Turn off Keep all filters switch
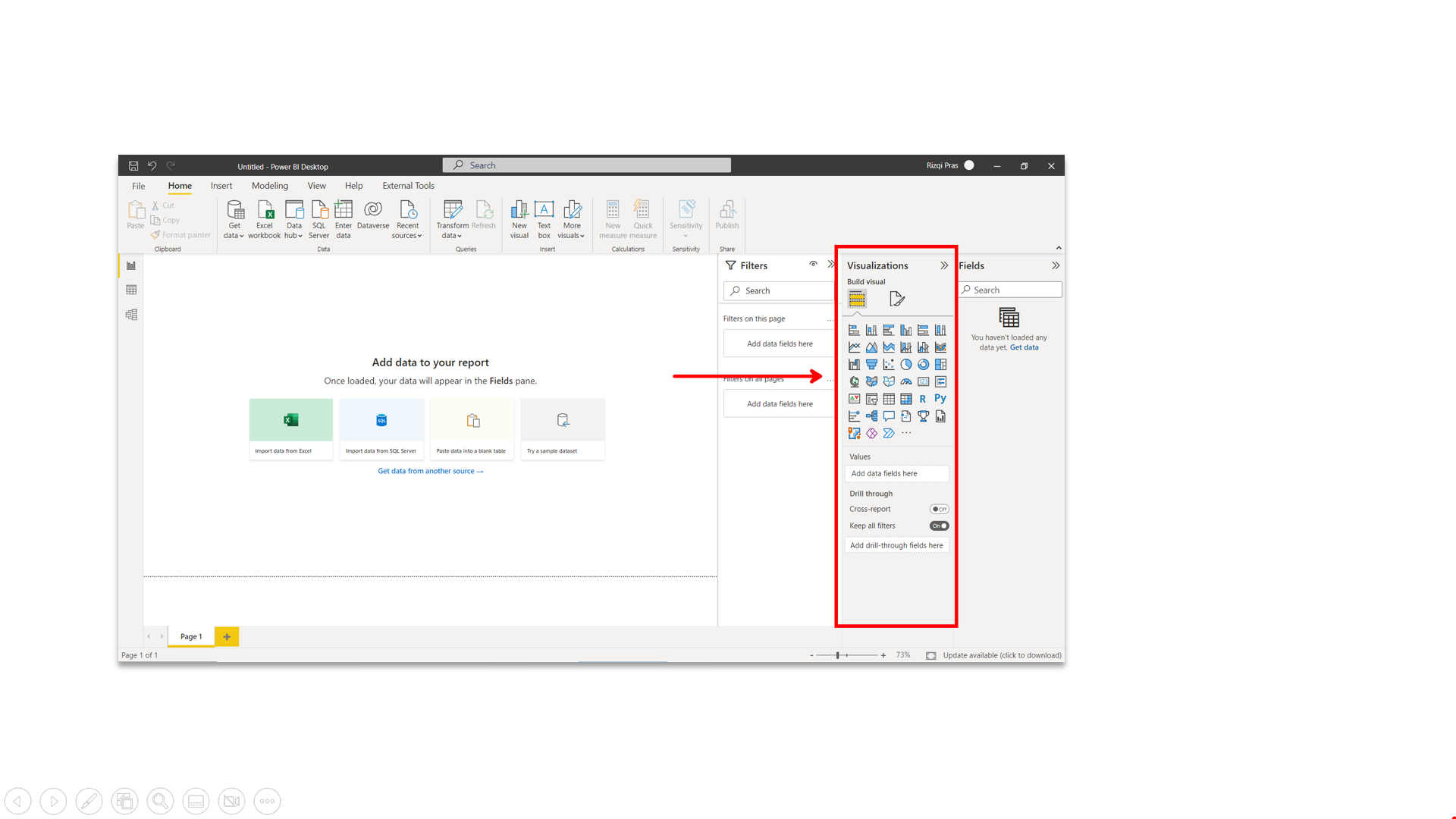The height and width of the screenshot is (819, 1456). [x=939, y=526]
